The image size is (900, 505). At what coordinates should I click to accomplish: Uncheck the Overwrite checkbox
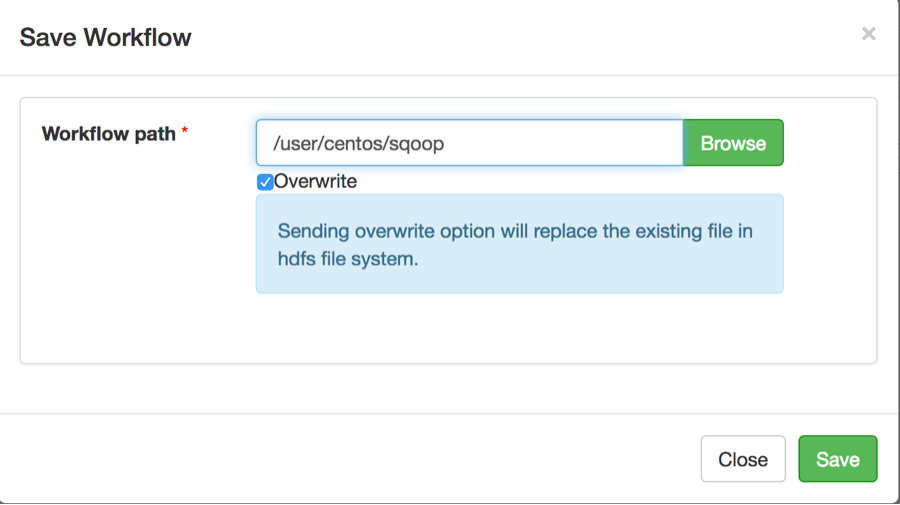tap(265, 182)
